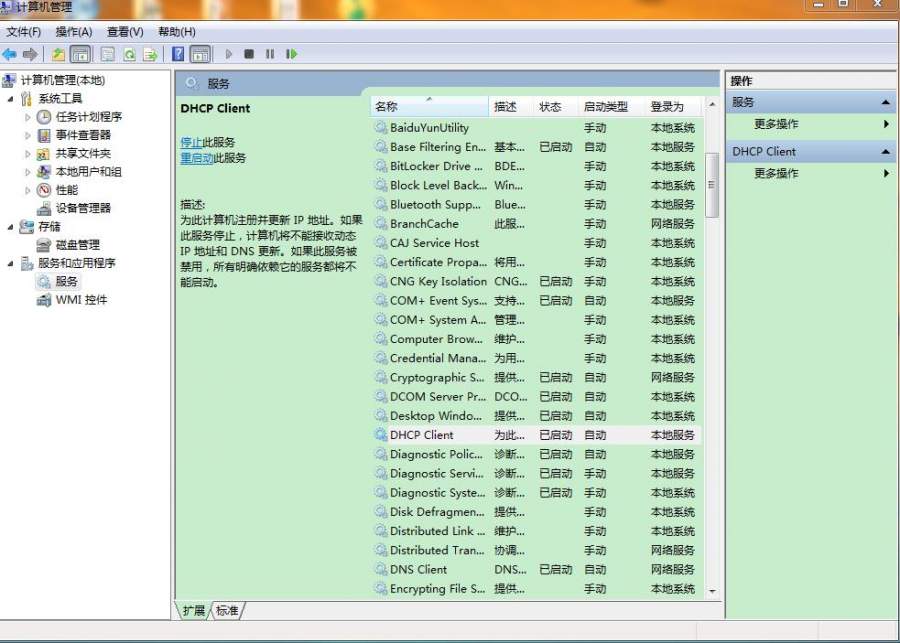Click the Refresh toolbar icon
Screen dimensions: 900x643
point(129,55)
